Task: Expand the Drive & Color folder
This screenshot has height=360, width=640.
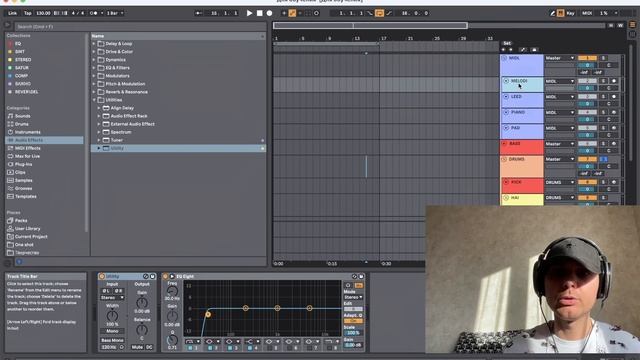Action: (94, 52)
